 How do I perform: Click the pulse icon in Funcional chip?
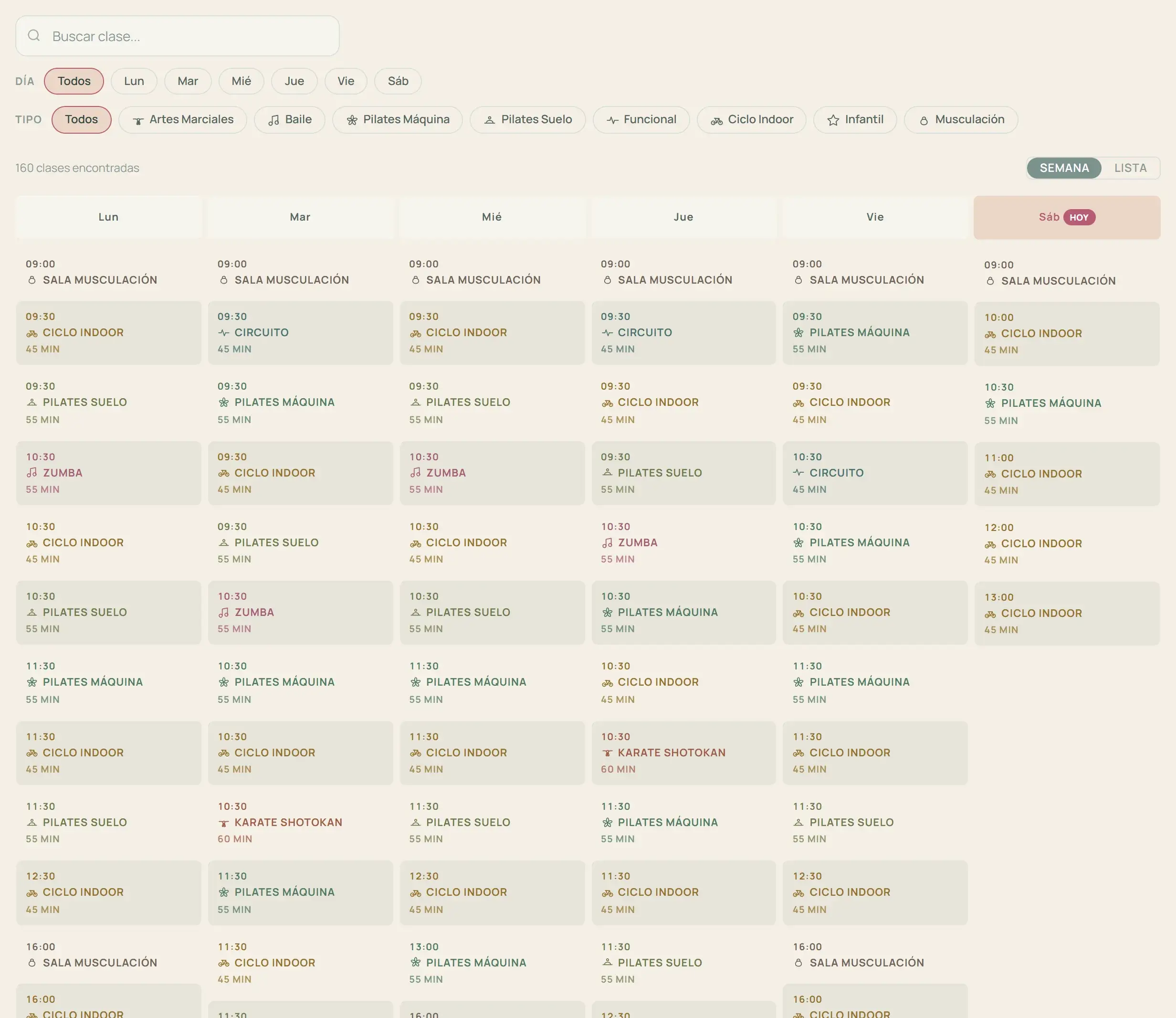click(x=612, y=120)
